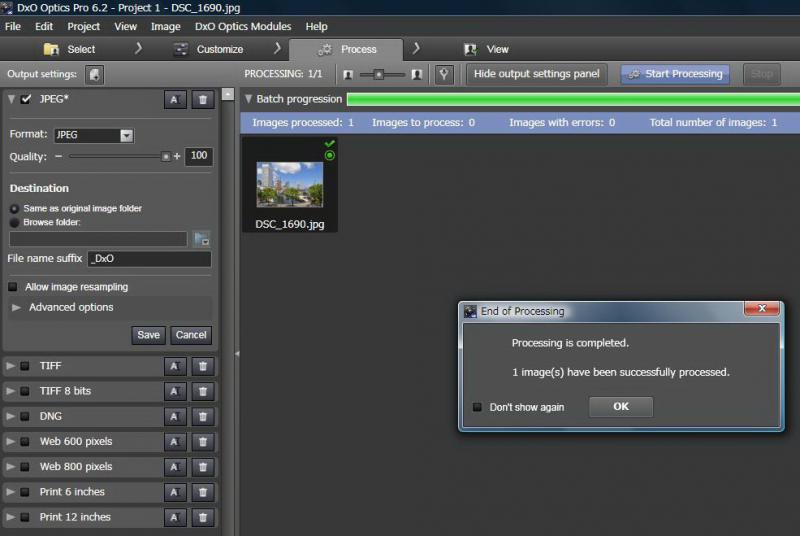Check Don't show again in dialog
Image resolution: width=800 pixels, height=536 pixels.
point(477,407)
